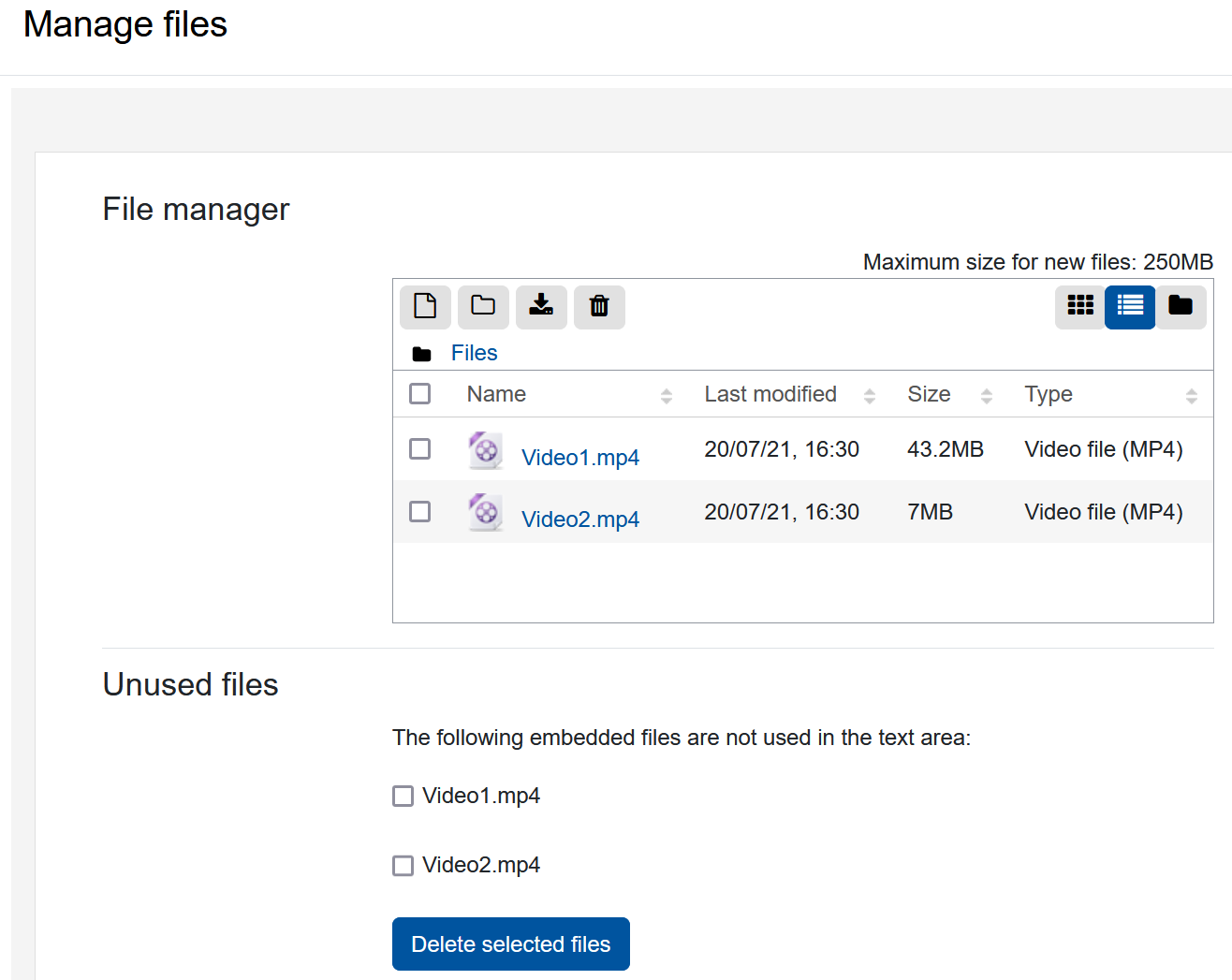The image size is (1232, 980).
Task: Click the Video1.mp4 film reel thumbnail
Action: (485, 450)
